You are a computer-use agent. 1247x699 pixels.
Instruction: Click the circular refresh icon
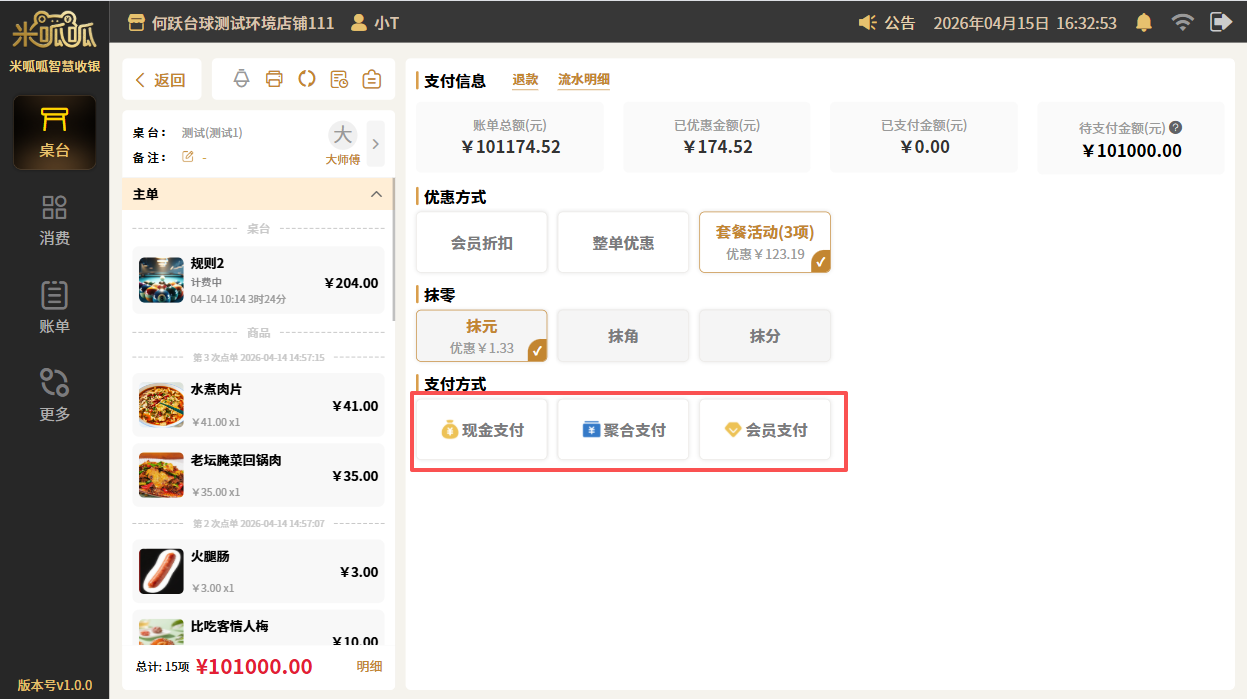tap(307, 79)
